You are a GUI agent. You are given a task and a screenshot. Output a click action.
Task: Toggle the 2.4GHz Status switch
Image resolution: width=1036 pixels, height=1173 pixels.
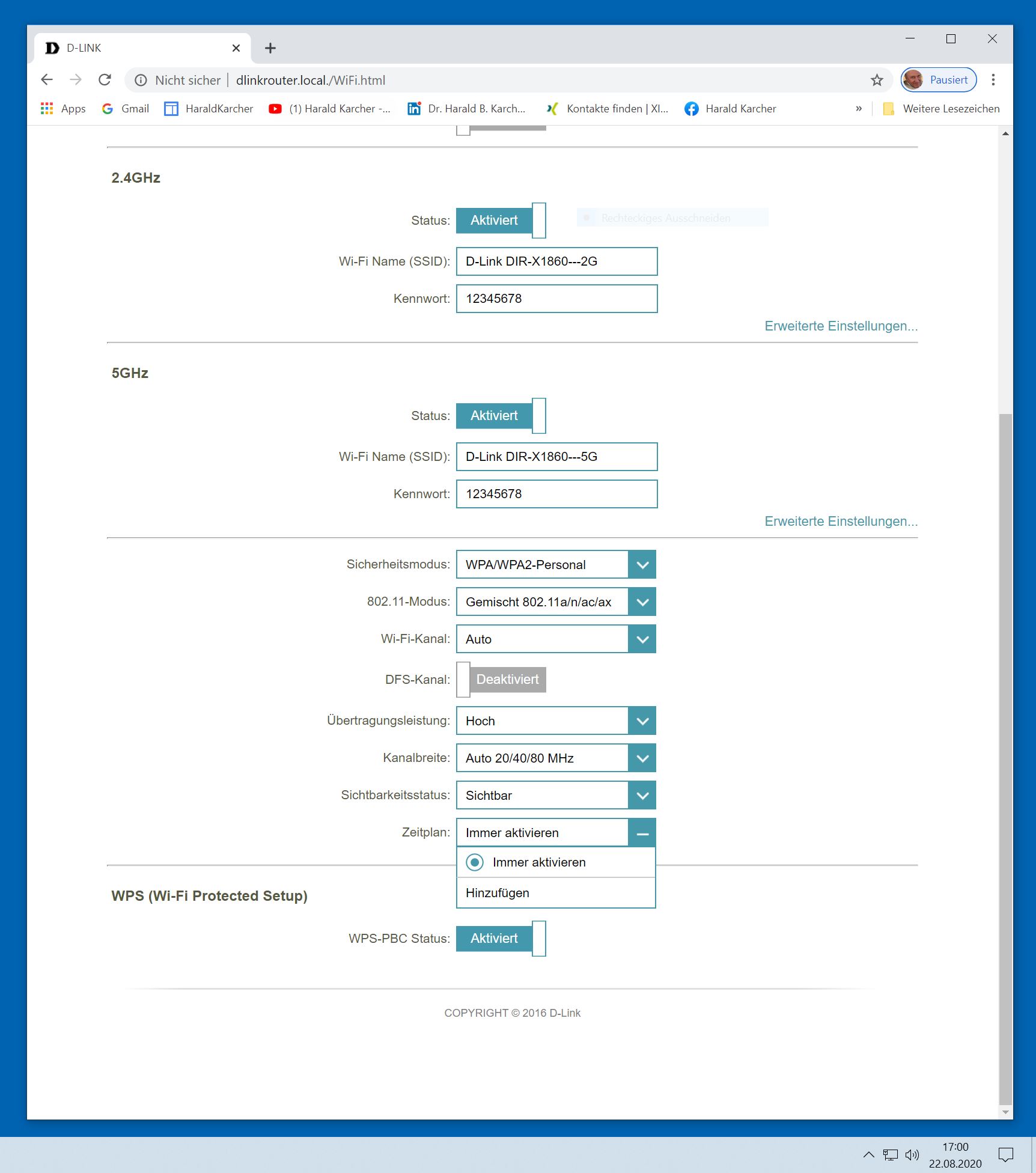pyautogui.click(x=501, y=221)
